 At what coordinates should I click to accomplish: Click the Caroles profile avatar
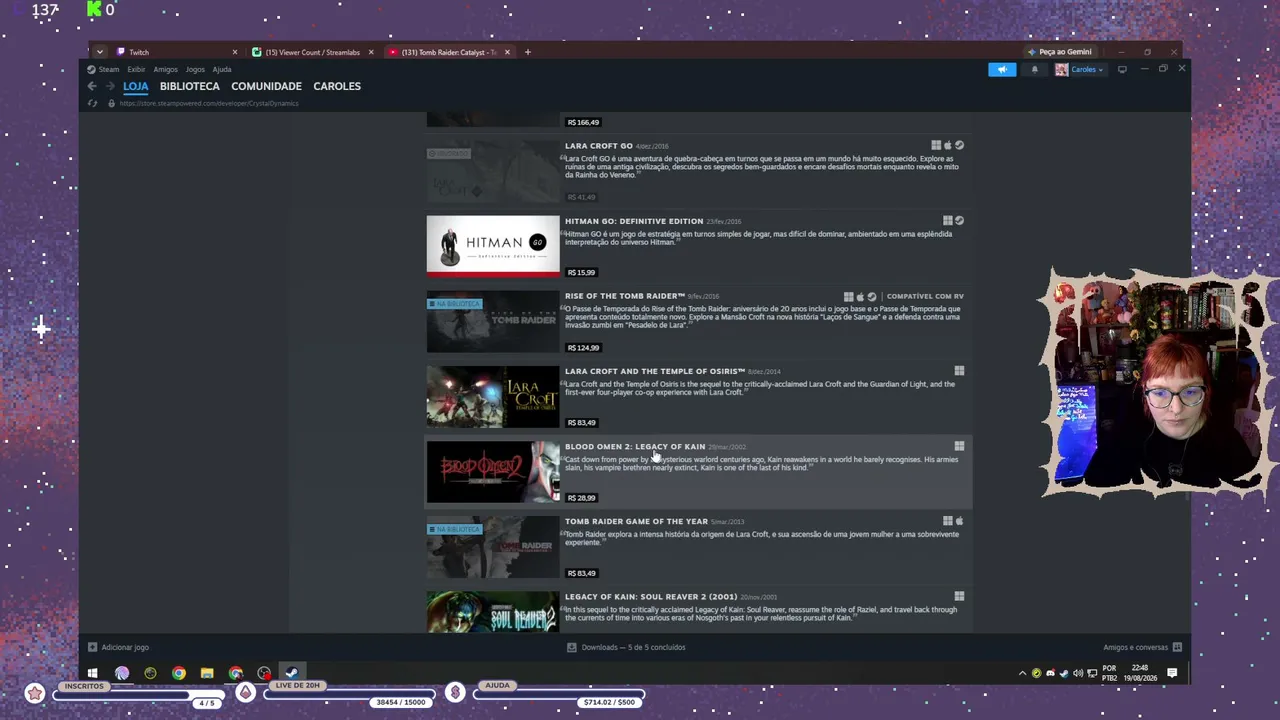click(x=1061, y=69)
